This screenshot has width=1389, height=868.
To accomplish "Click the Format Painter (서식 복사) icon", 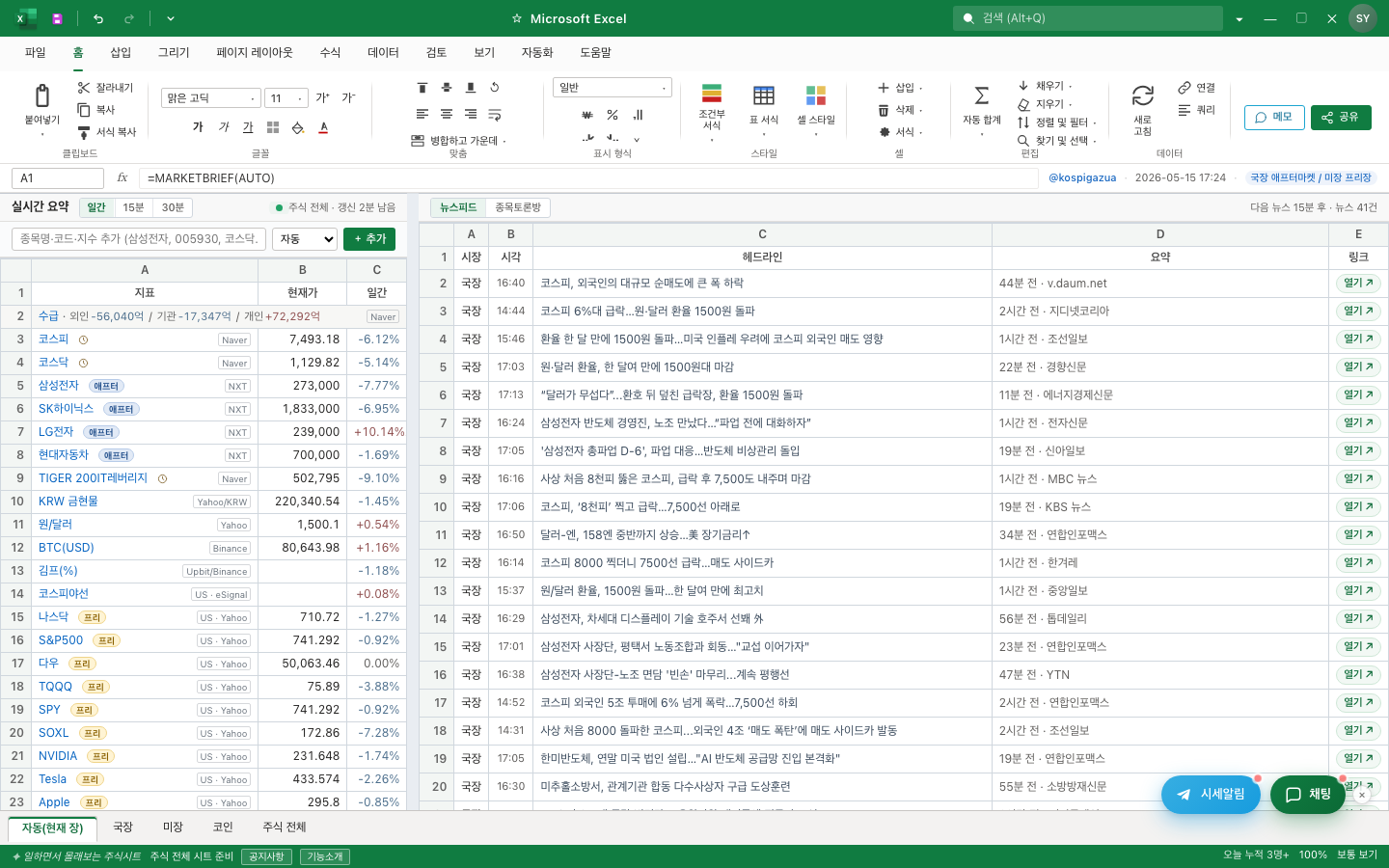I will (x=84, y=132).
